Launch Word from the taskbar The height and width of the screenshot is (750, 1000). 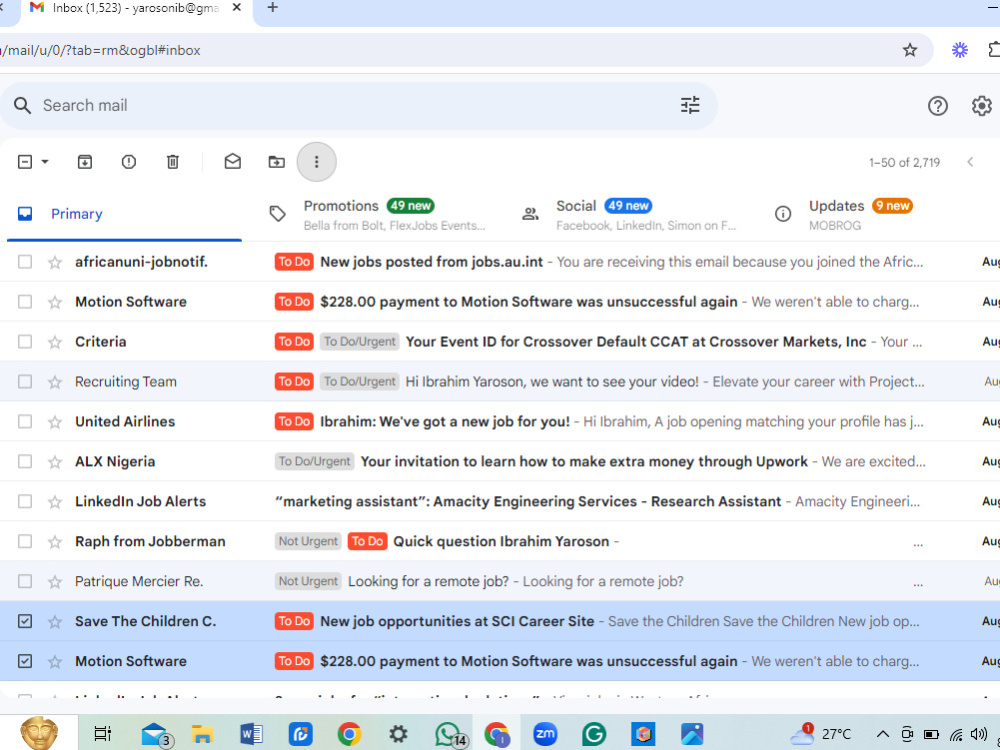[251, 735]
